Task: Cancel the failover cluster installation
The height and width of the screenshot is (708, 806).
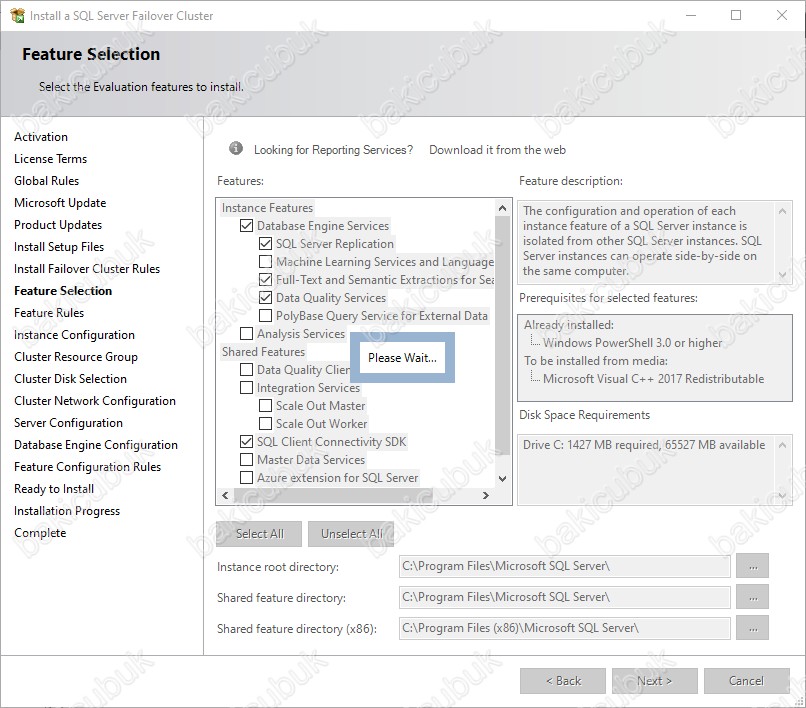Action: point(746,681)
